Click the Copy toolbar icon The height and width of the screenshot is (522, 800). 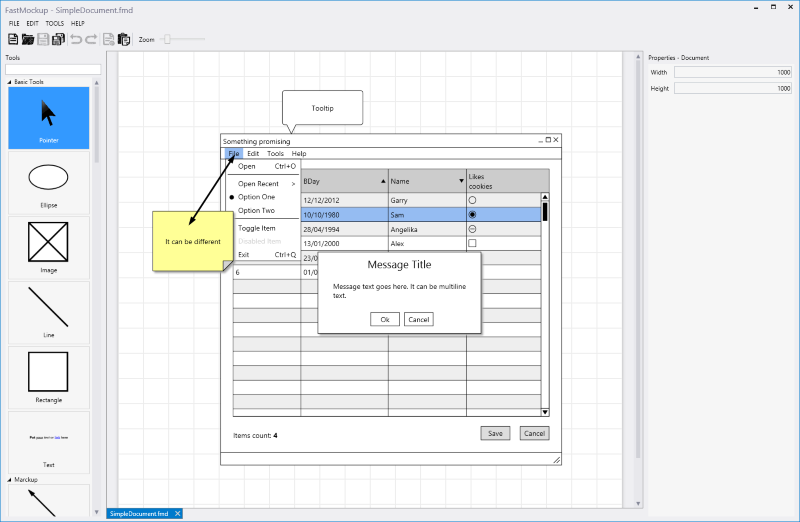tap(109, 39)
